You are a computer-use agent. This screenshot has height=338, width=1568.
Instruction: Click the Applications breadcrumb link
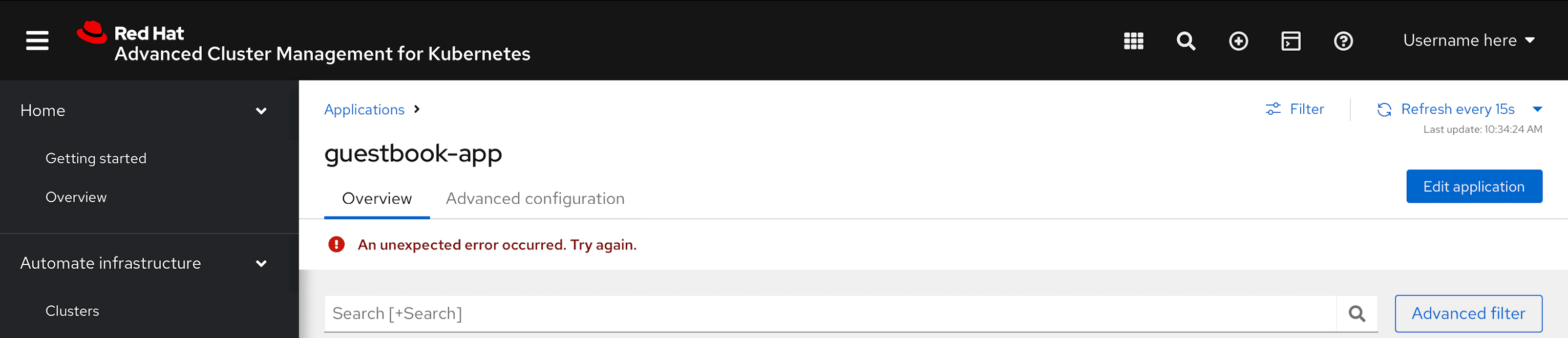point(364,110)
